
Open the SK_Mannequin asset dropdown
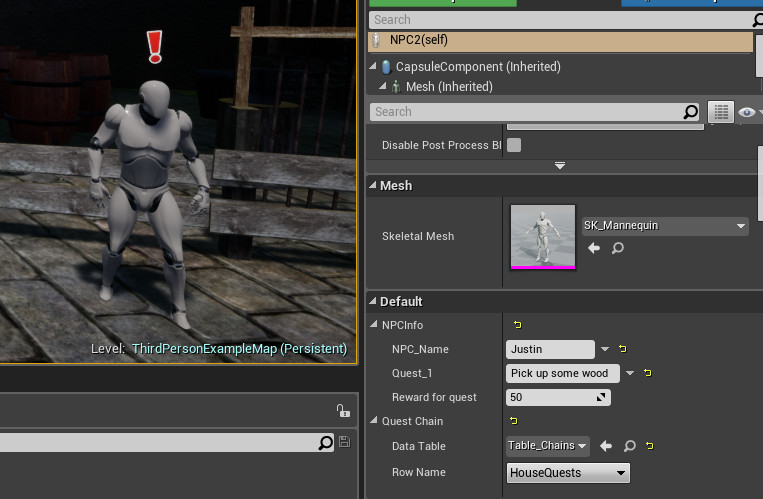665,226
